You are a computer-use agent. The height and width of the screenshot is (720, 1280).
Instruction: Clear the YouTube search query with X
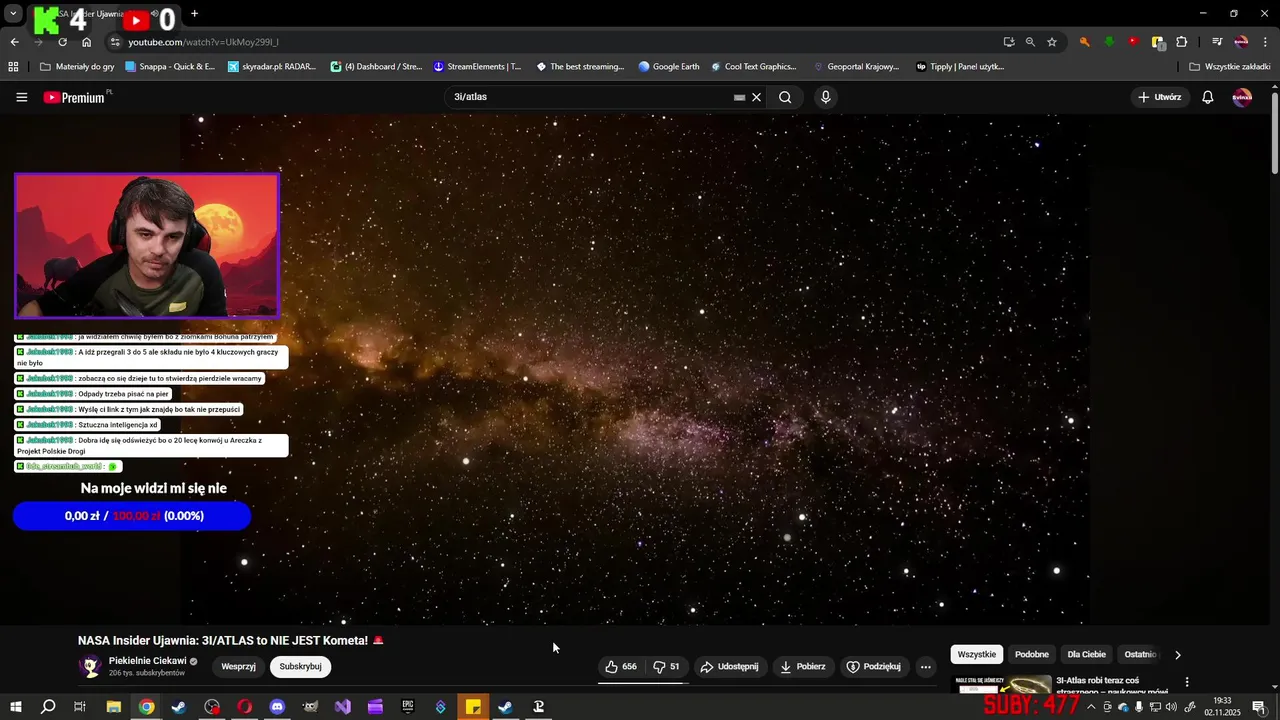(756, 97)
